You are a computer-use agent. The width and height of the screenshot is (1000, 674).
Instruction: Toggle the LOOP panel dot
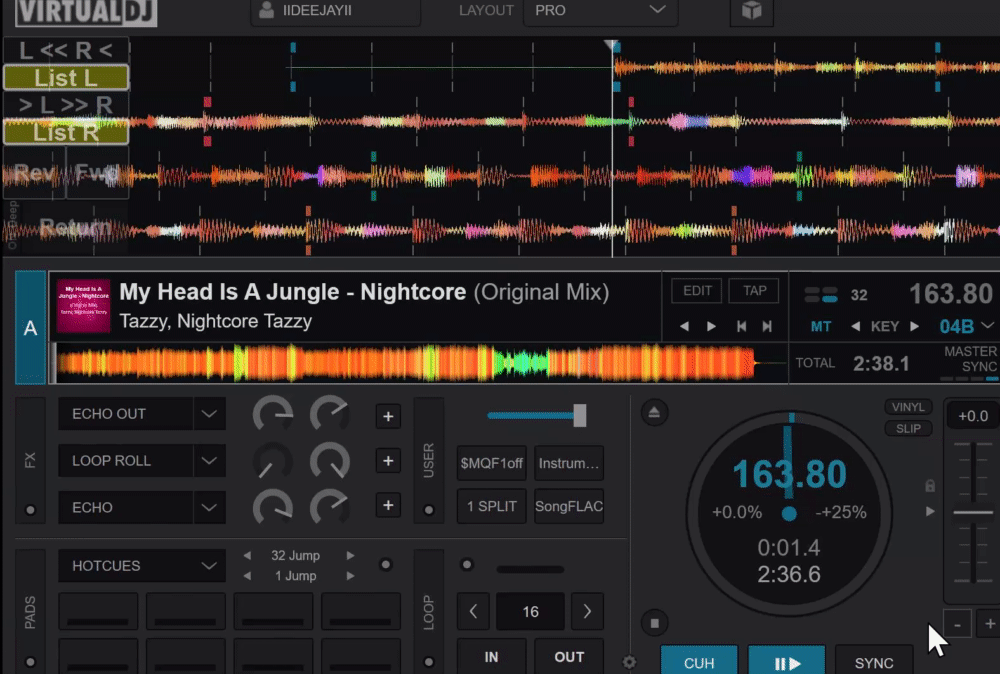(x=429, y=662)
